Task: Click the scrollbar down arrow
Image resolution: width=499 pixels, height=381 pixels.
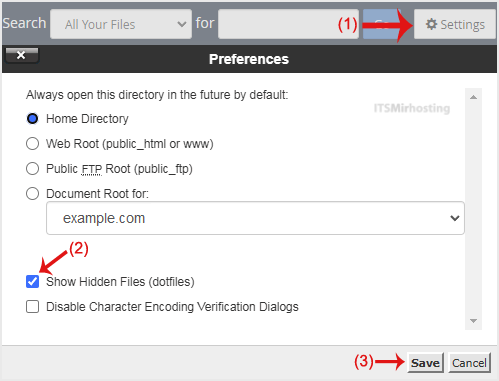Action: 473,321
